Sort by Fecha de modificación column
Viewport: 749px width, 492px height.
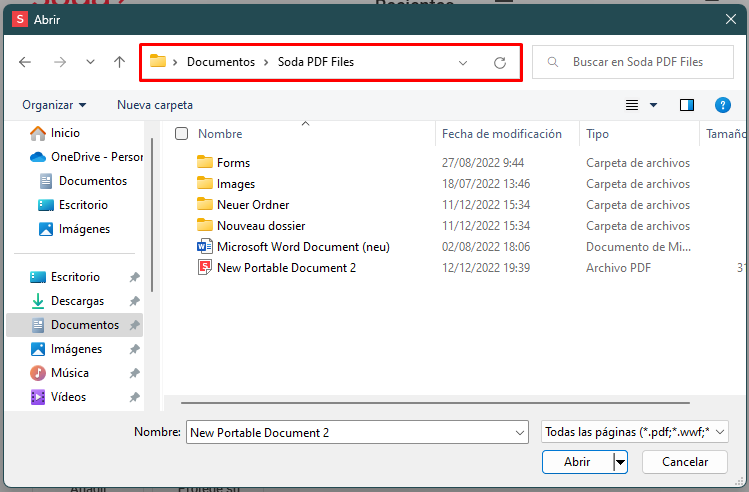coord(502,134)
